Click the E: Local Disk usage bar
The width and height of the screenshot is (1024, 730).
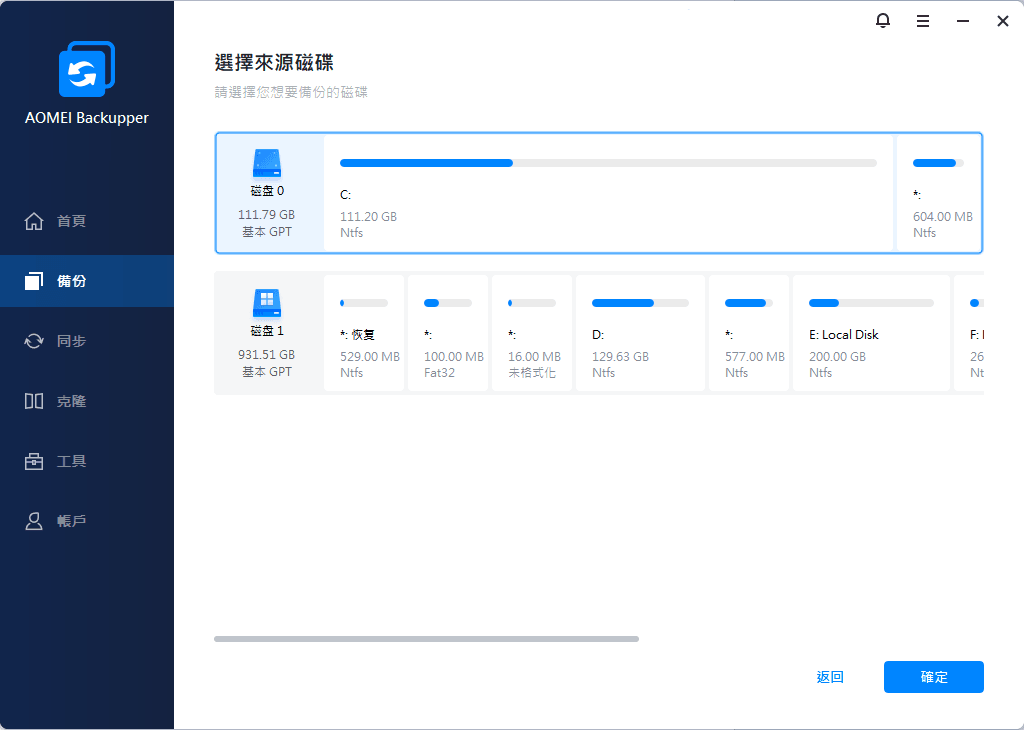(x=871, y=303)
